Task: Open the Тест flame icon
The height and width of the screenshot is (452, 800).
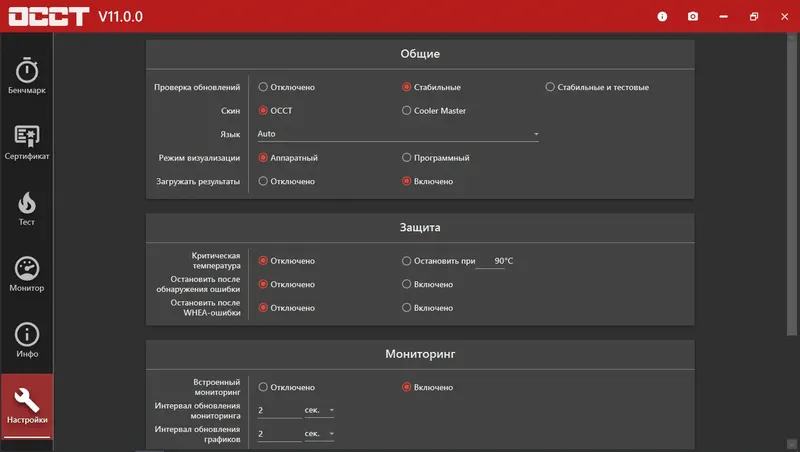Action: click(27, 203)
